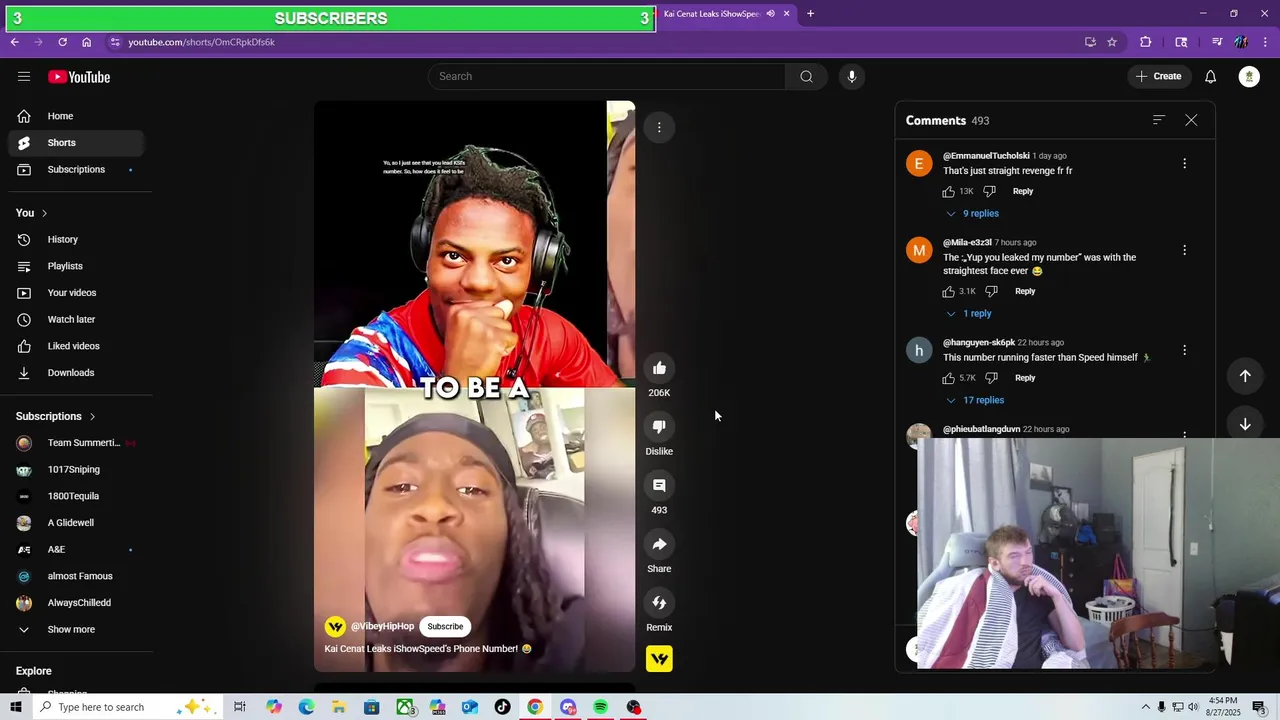1280x720 pixels.
Task: Close the Comments panel
Action: [x=1191, y=120]
